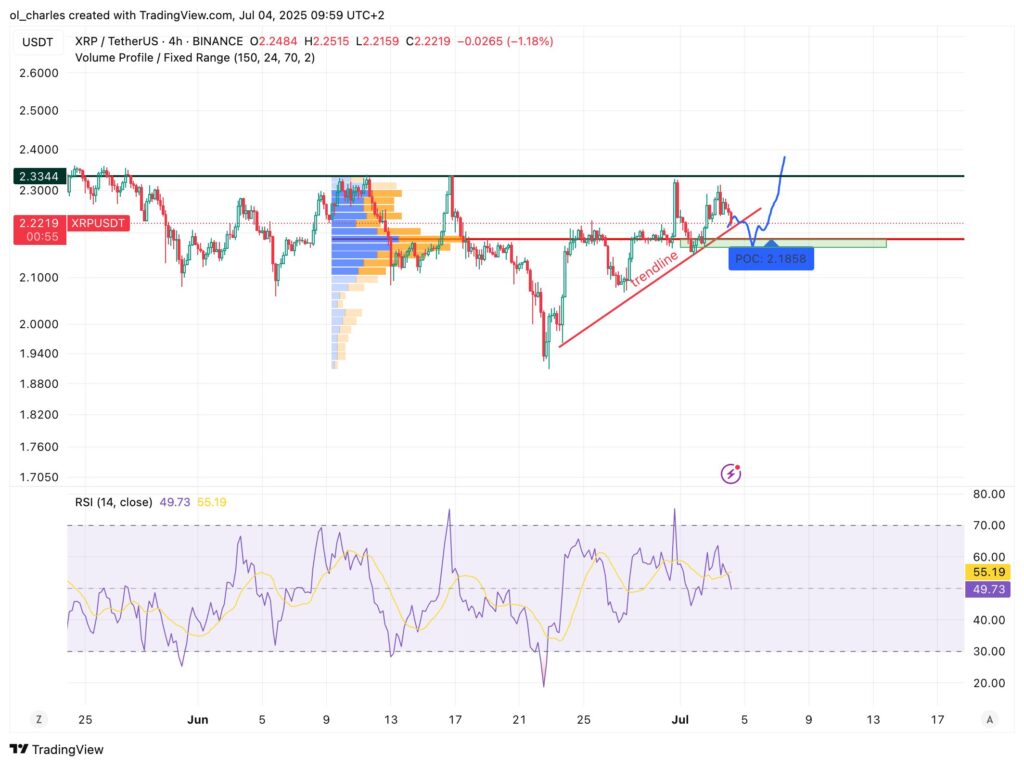Click the "Z" timezone button below the chart
Viewport: 1024px width, 766px height.
[x=38, y=719]
